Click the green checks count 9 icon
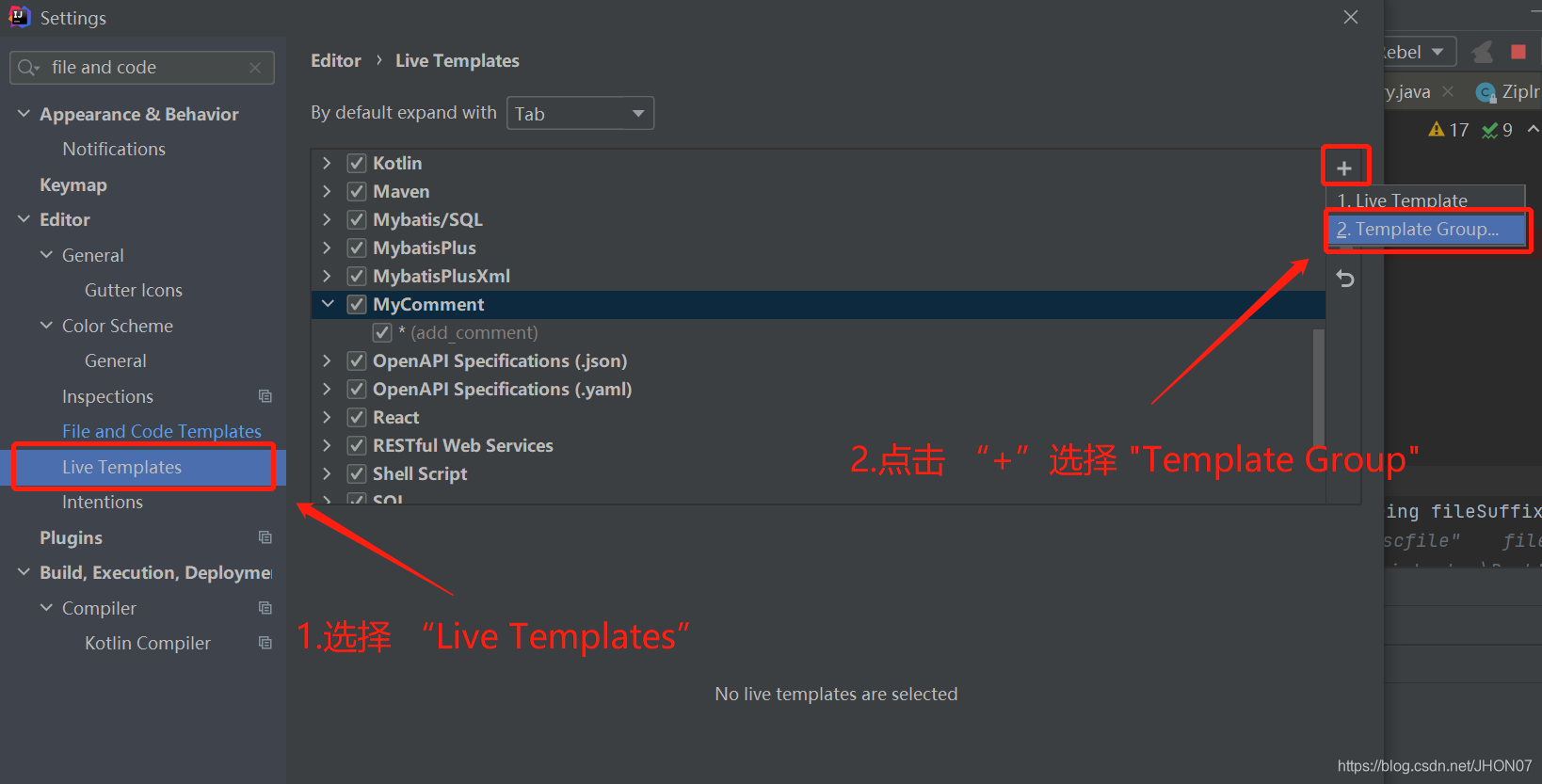Viewport: 1542px width, 784px height. (x=1489, y=130)
